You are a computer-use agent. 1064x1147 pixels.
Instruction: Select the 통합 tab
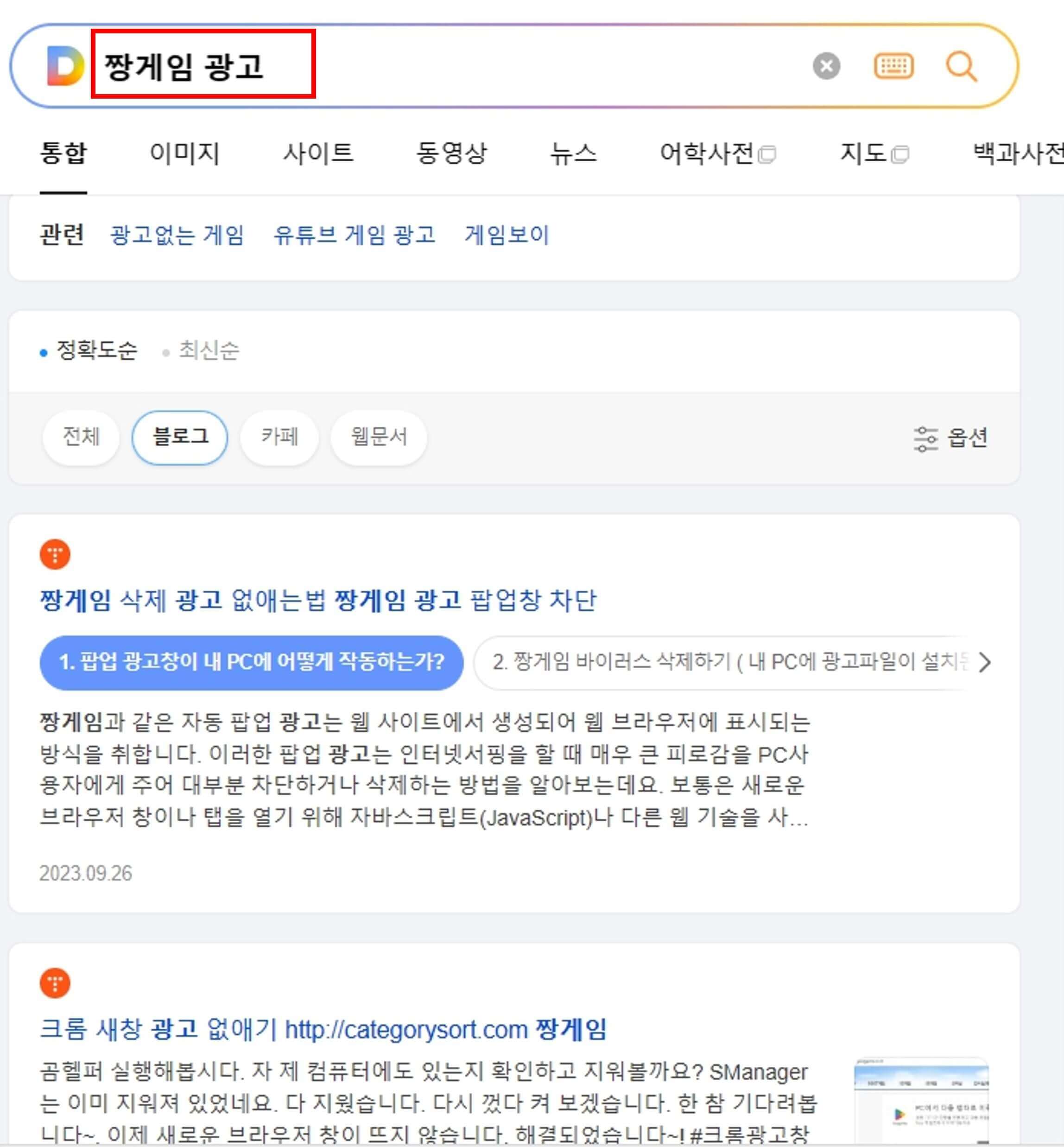tap(63, 153)
